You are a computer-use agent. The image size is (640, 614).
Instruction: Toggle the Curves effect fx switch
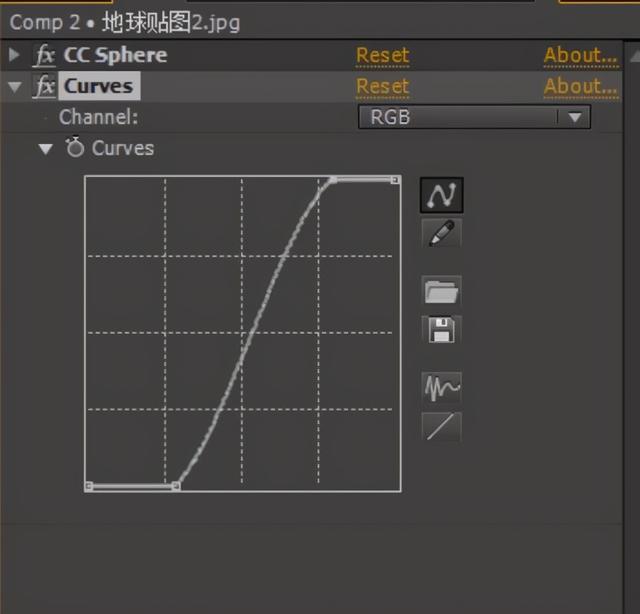[44, 86]
